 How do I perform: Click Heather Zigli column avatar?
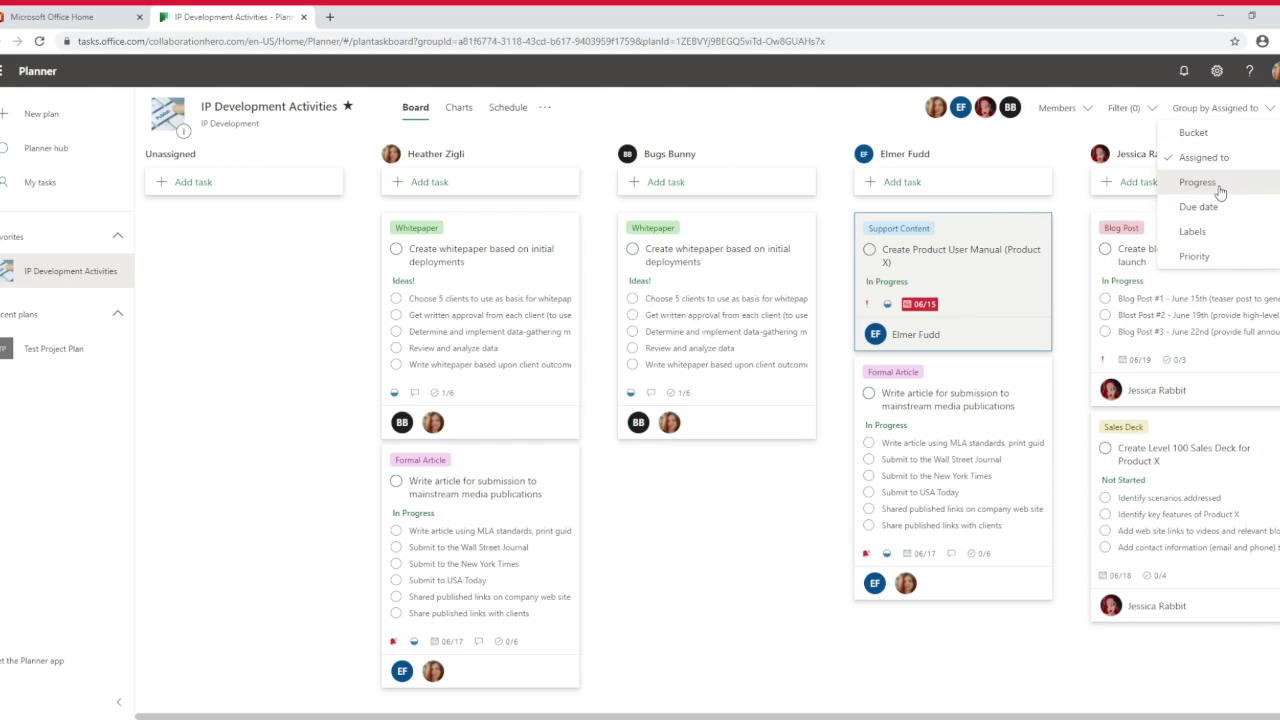391,154
